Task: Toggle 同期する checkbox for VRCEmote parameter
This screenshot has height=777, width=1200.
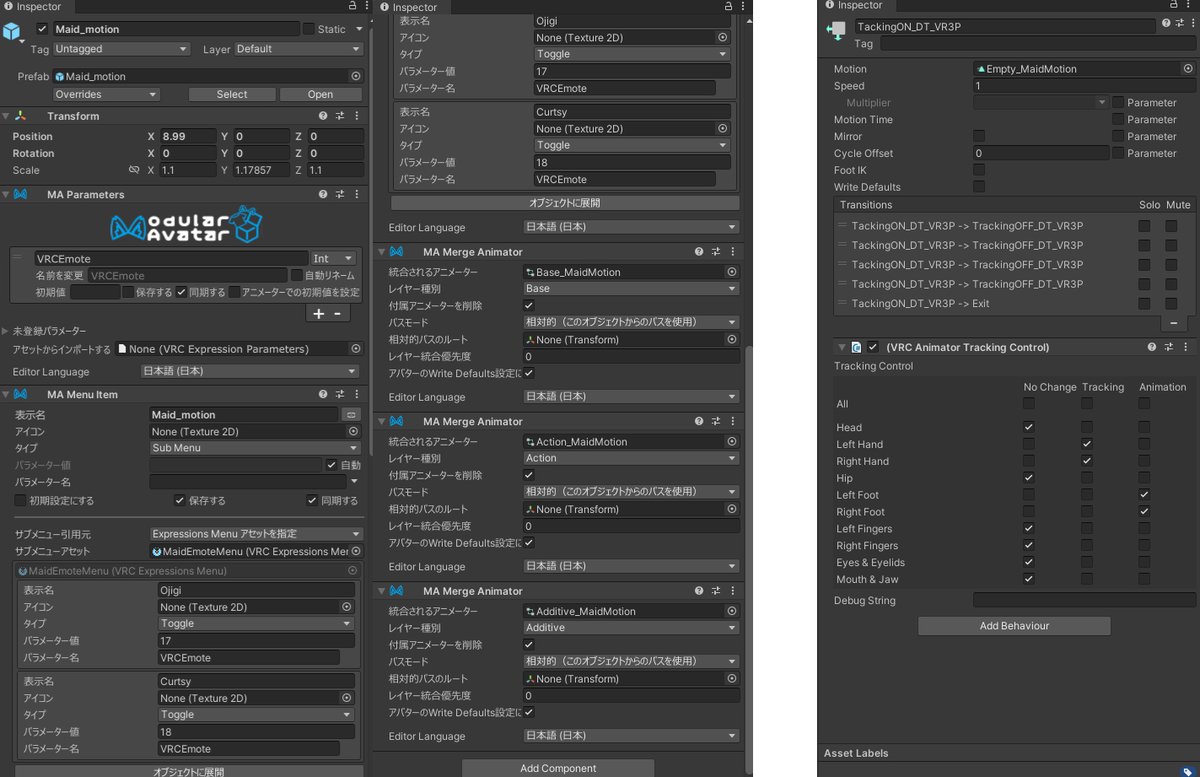Action: [181, 292]
